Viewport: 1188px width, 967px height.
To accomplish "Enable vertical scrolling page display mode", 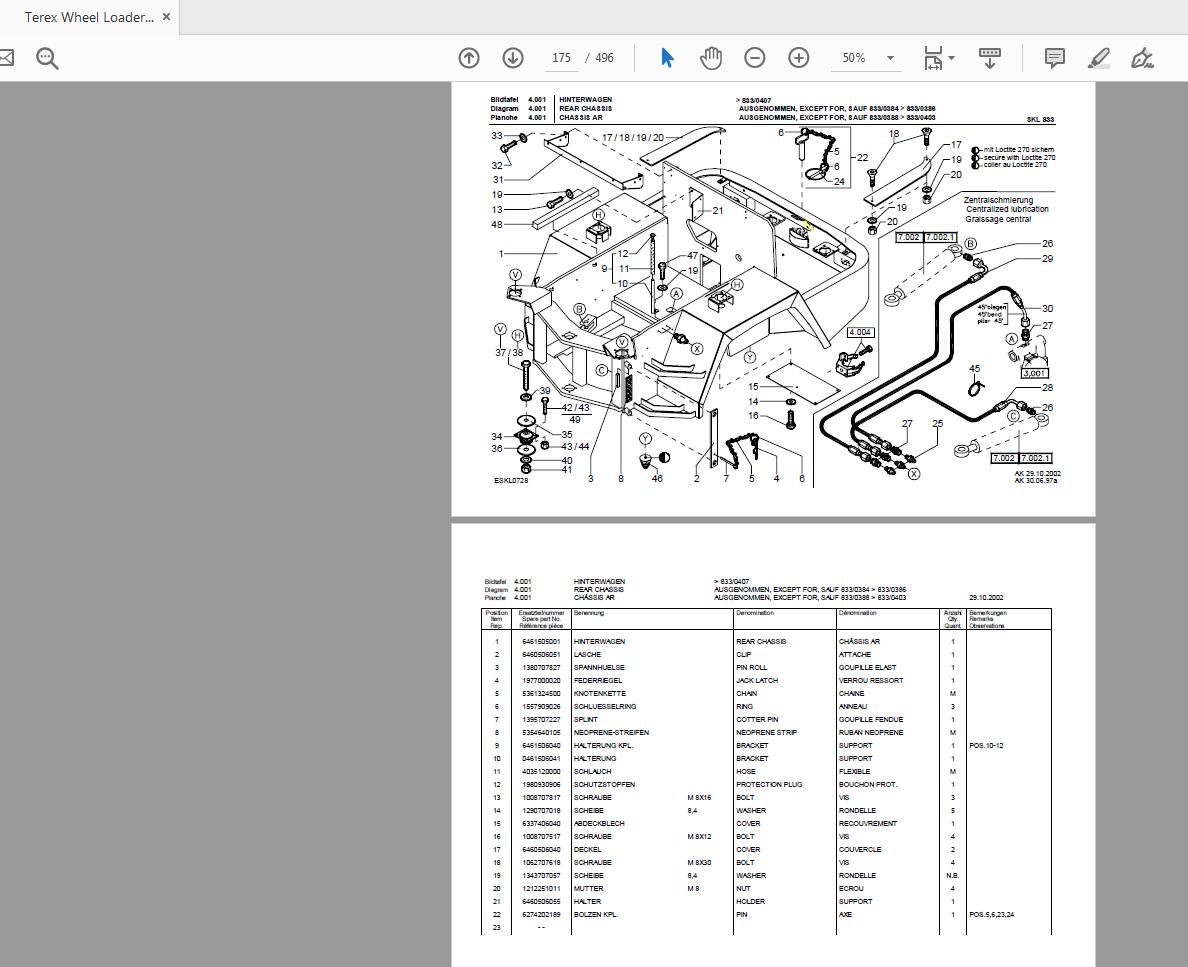I will pyautogui.click(x=989, y=58).
